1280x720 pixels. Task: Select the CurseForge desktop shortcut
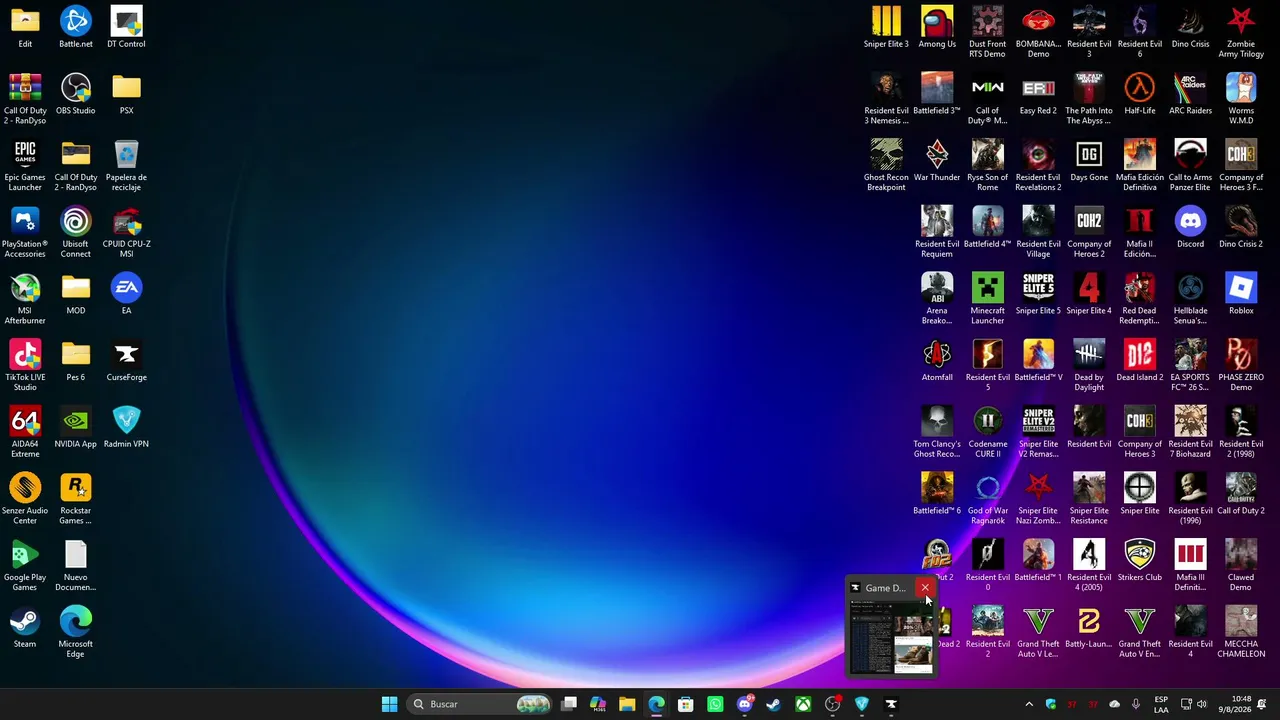click(126, 361)
